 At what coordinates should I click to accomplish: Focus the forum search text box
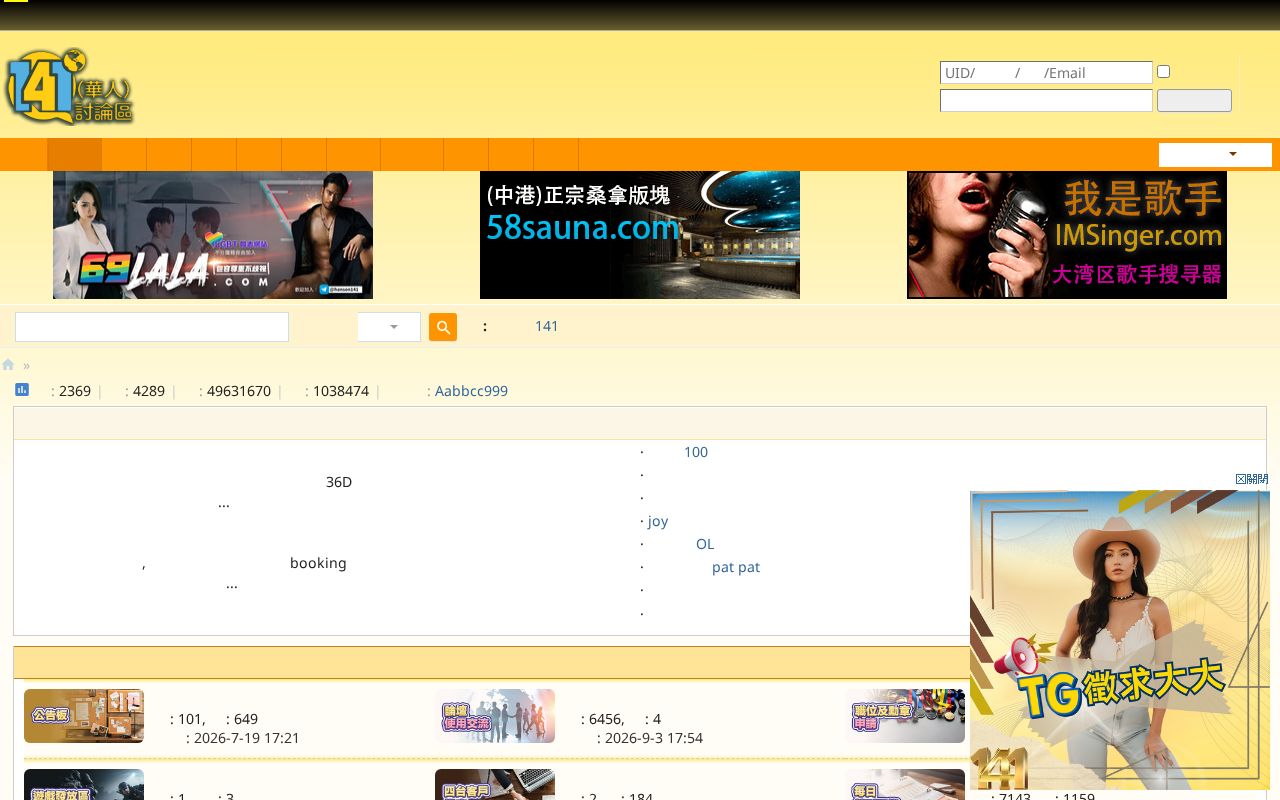pos(152,327)
